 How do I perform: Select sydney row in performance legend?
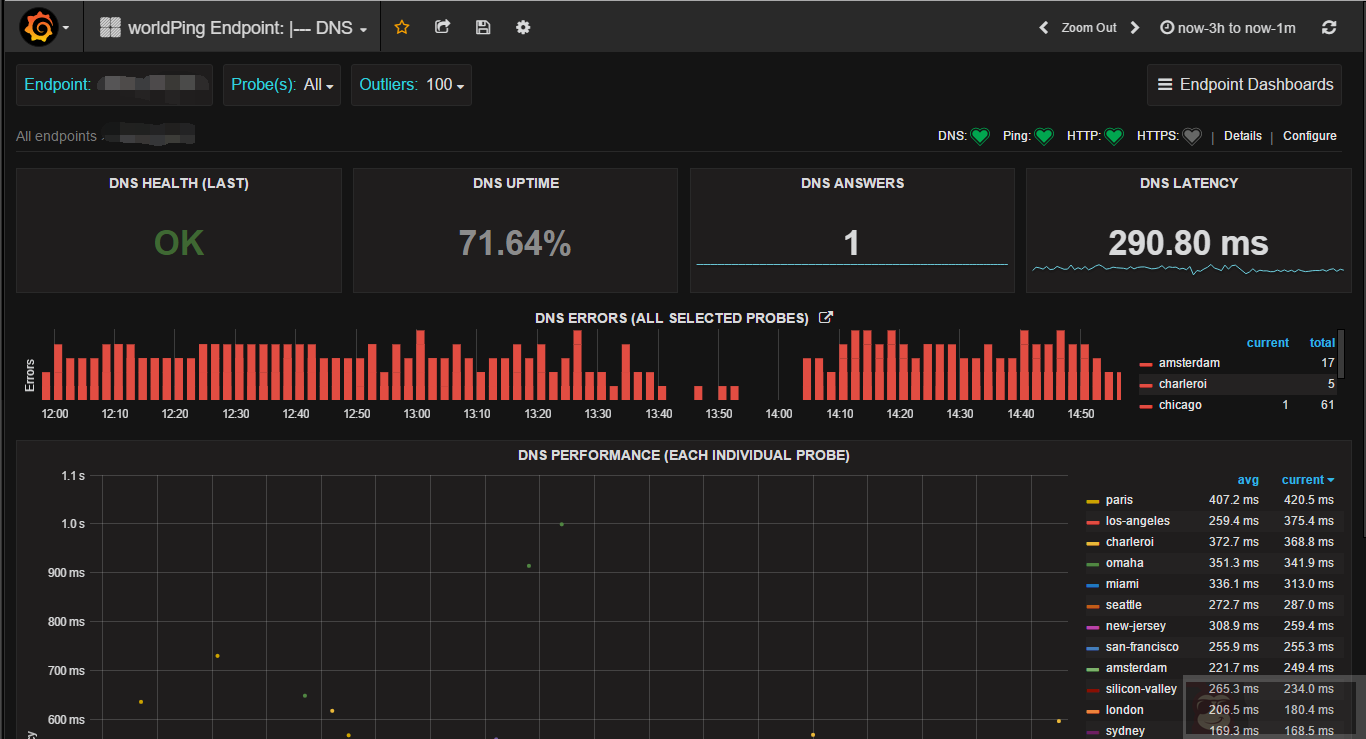[1211, 731]
